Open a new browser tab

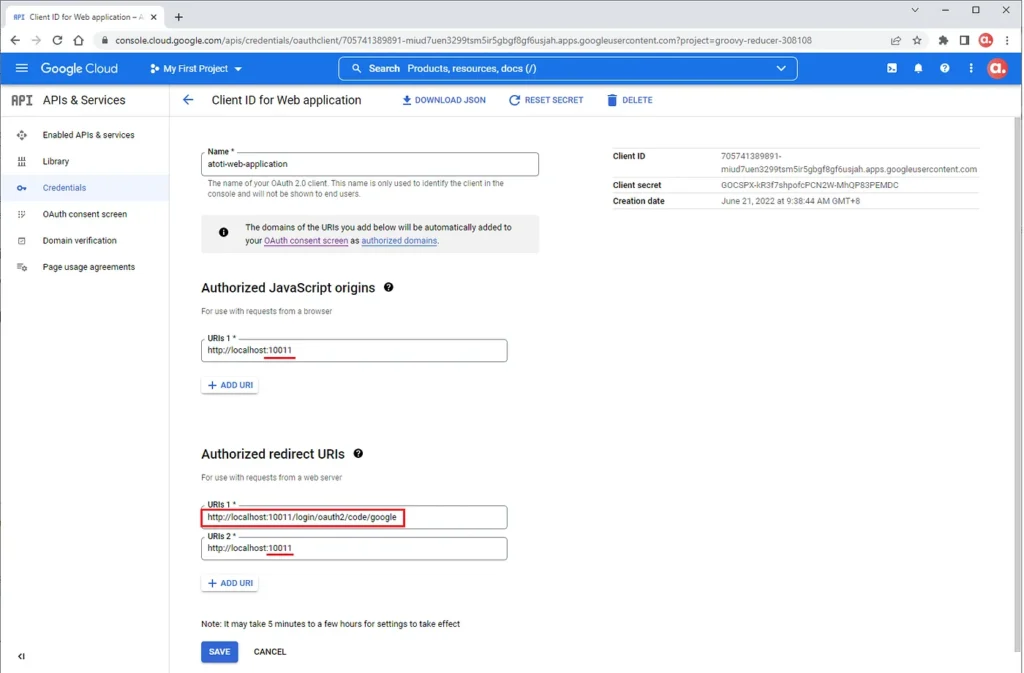[x=178, y=17]
